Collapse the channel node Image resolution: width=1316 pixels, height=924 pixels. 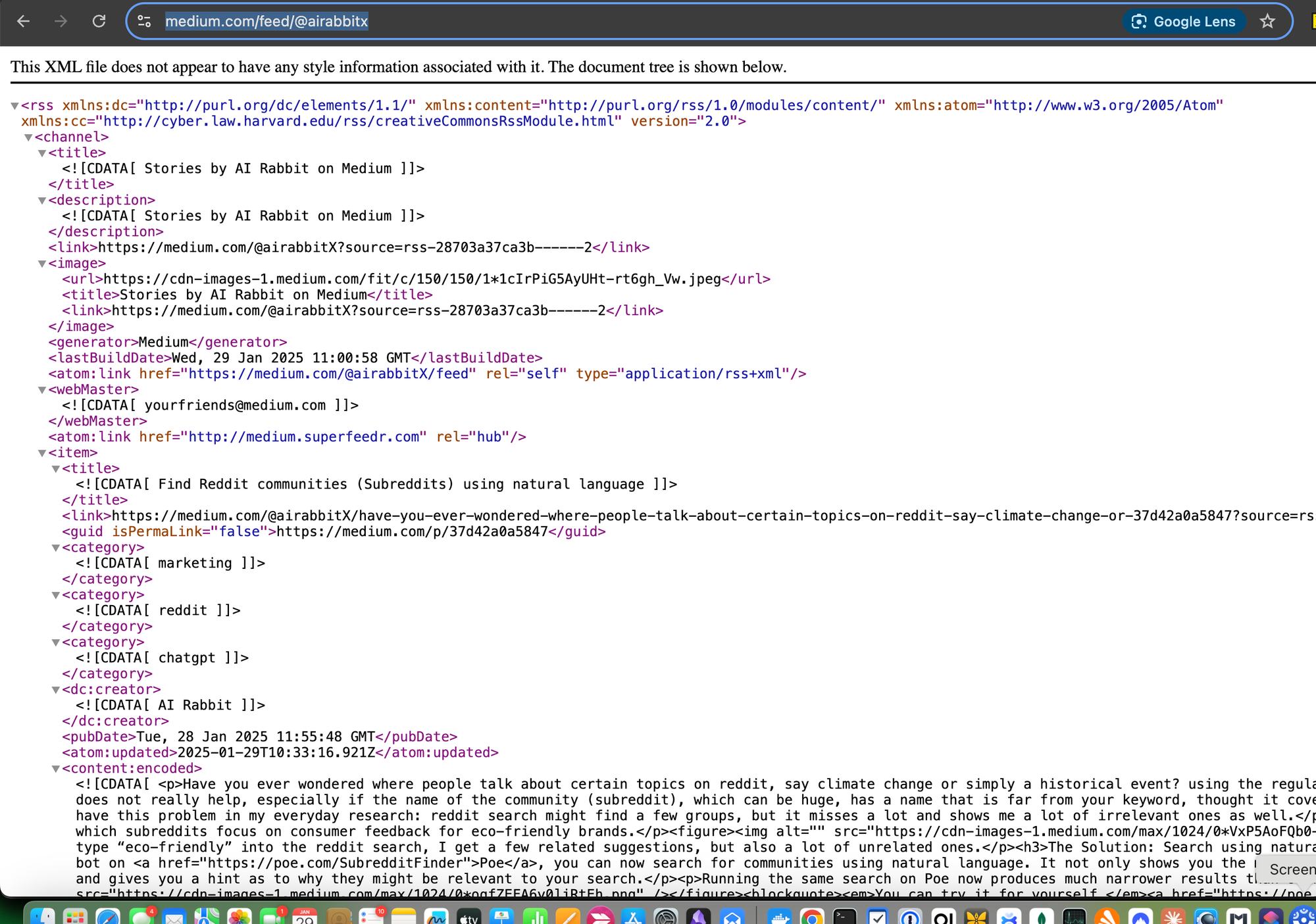[x=28, y=137]
